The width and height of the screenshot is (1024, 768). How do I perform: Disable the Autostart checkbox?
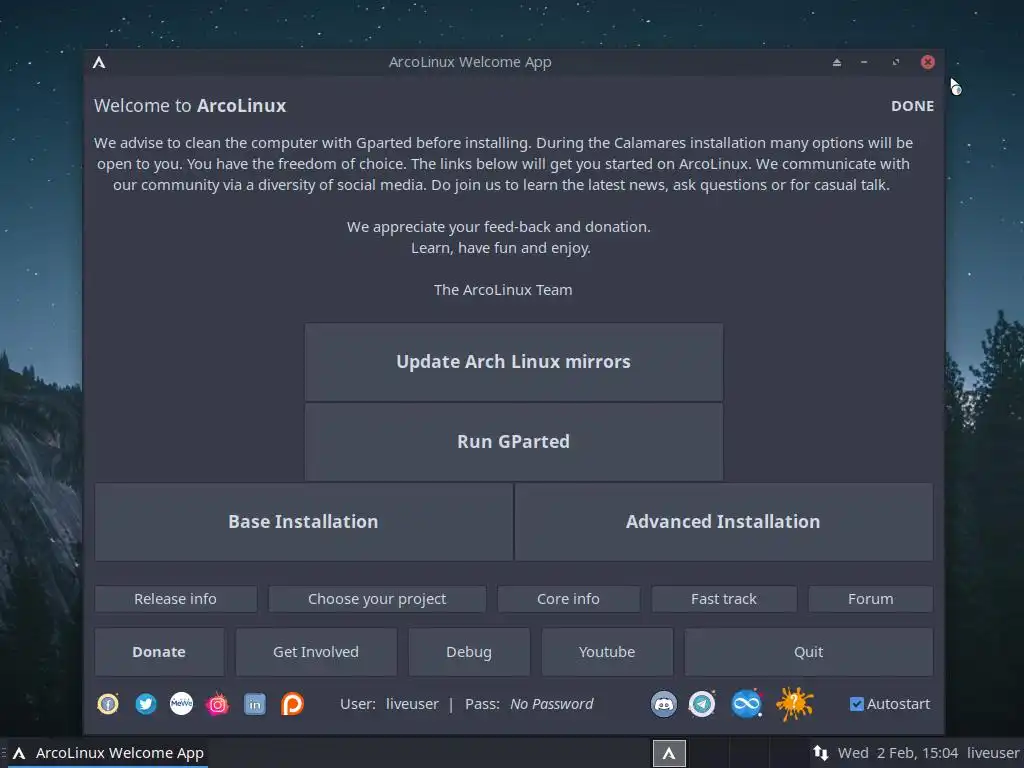857,704
